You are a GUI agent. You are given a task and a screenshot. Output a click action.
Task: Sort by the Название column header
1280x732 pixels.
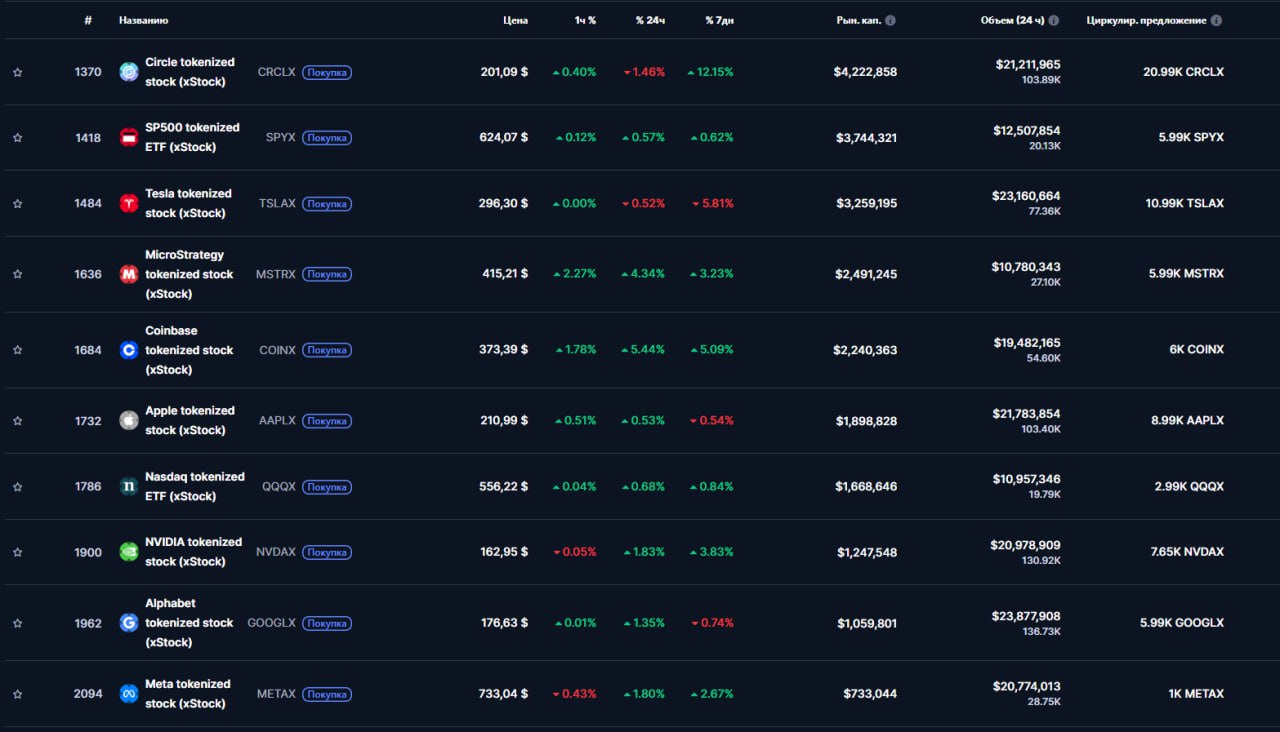tap(143, 20)
